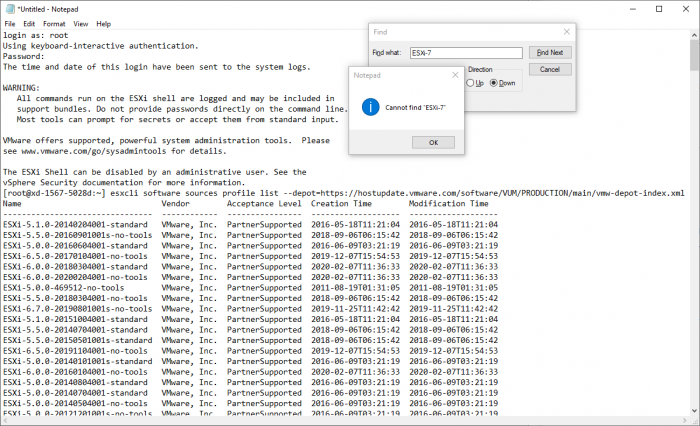
Task: Open the Help menu
Action: (x=104, y=24)
